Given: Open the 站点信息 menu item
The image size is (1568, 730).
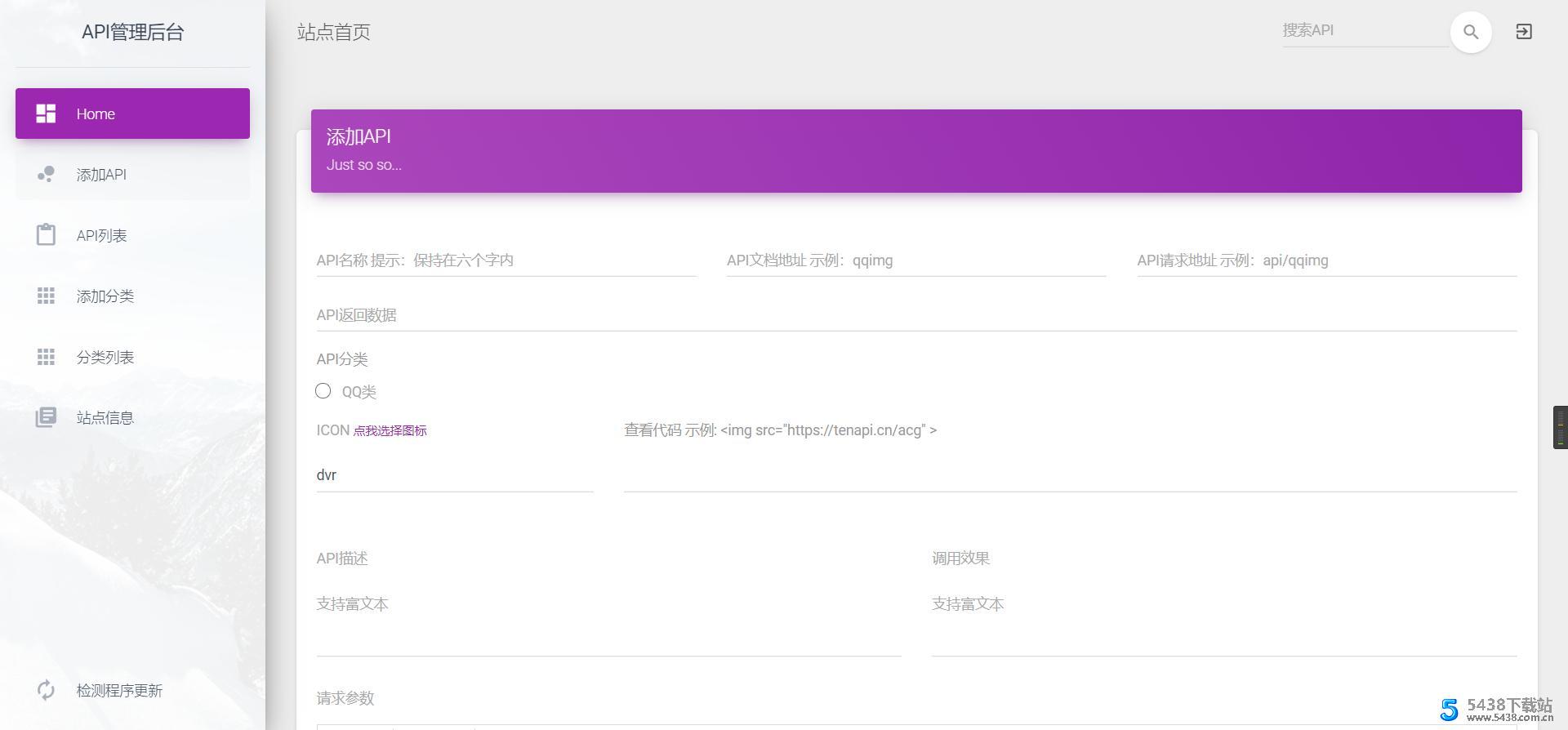Looking at the screenshot, I should (x=105, y=417).
